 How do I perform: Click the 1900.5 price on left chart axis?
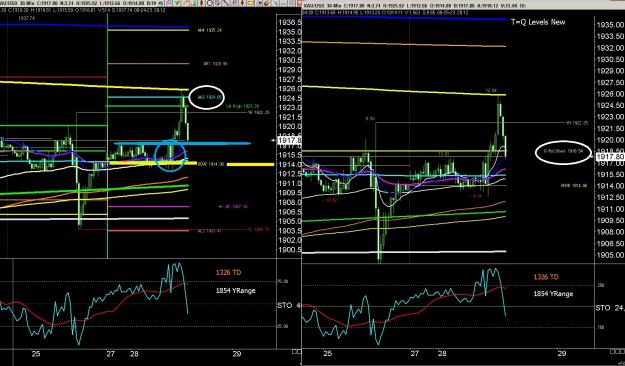pos(289,250)
